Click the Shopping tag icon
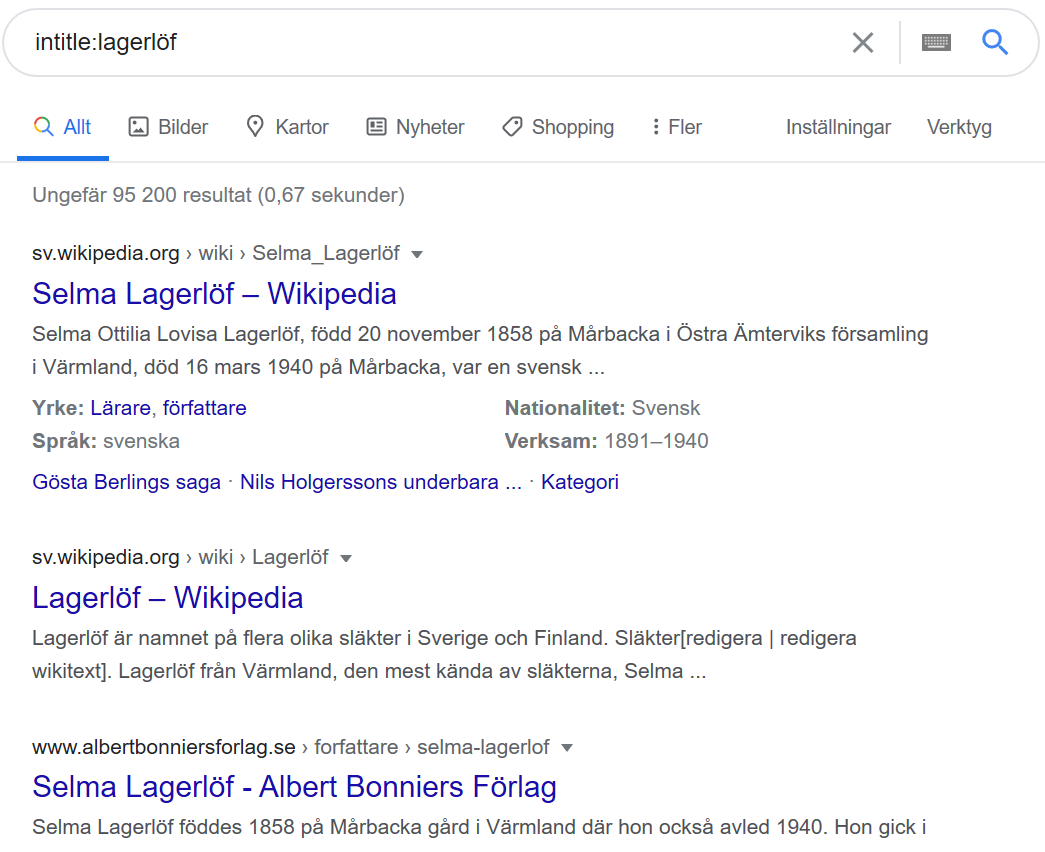The width and height of the screenshot is (1045, 852). (512, 127)
